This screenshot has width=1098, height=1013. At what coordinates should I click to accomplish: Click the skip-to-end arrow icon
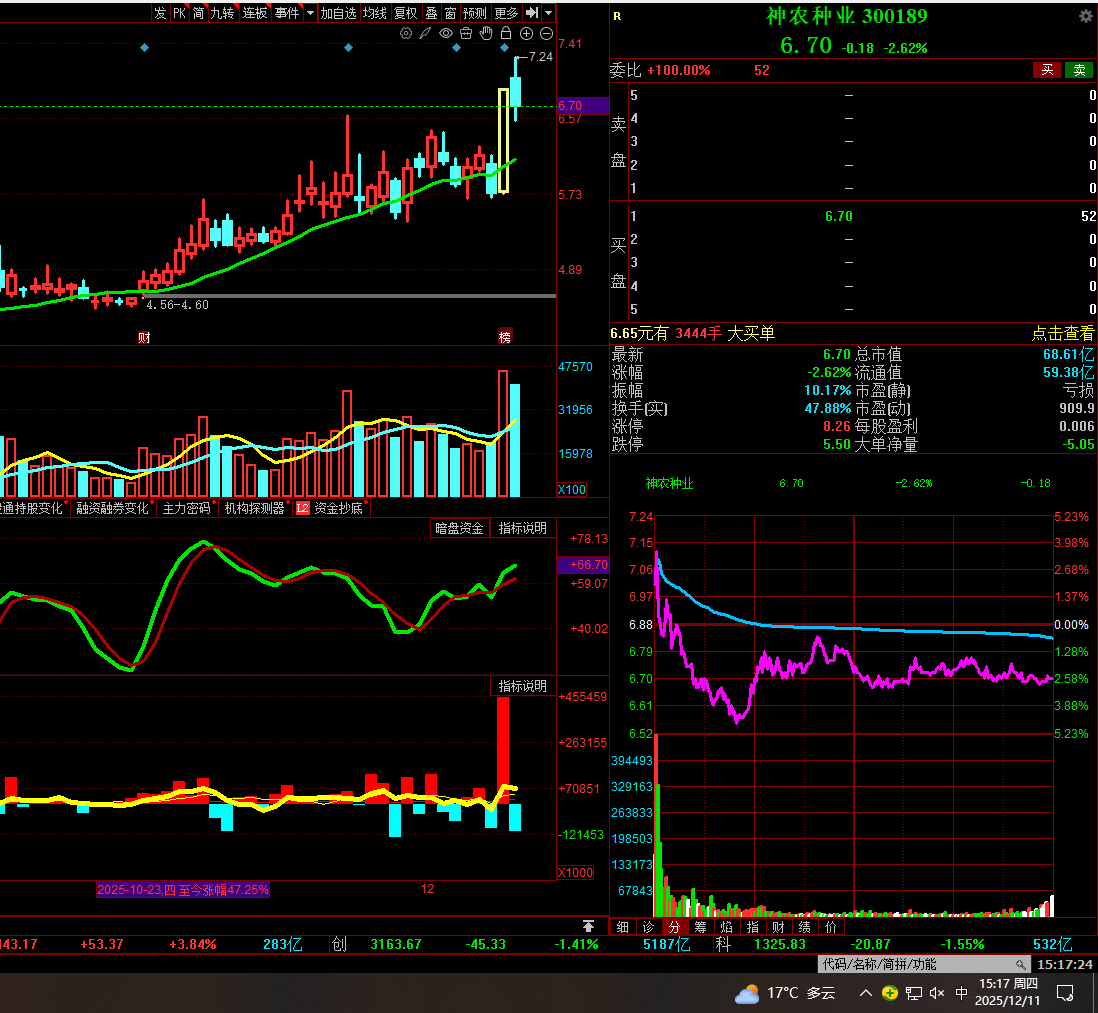[x=532, y=13]
